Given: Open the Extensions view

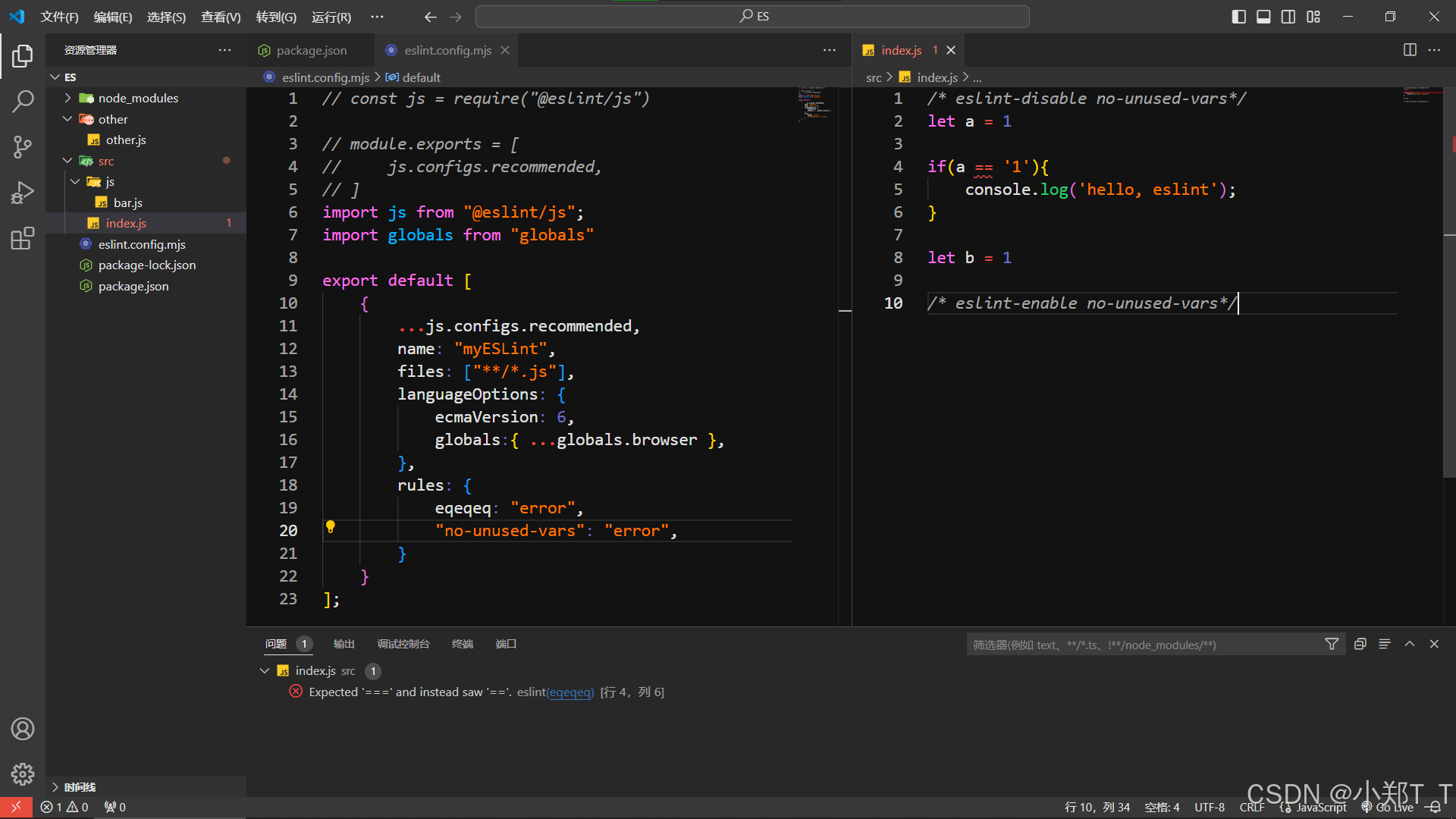Looking at the screenshot, I should (23, 239).
